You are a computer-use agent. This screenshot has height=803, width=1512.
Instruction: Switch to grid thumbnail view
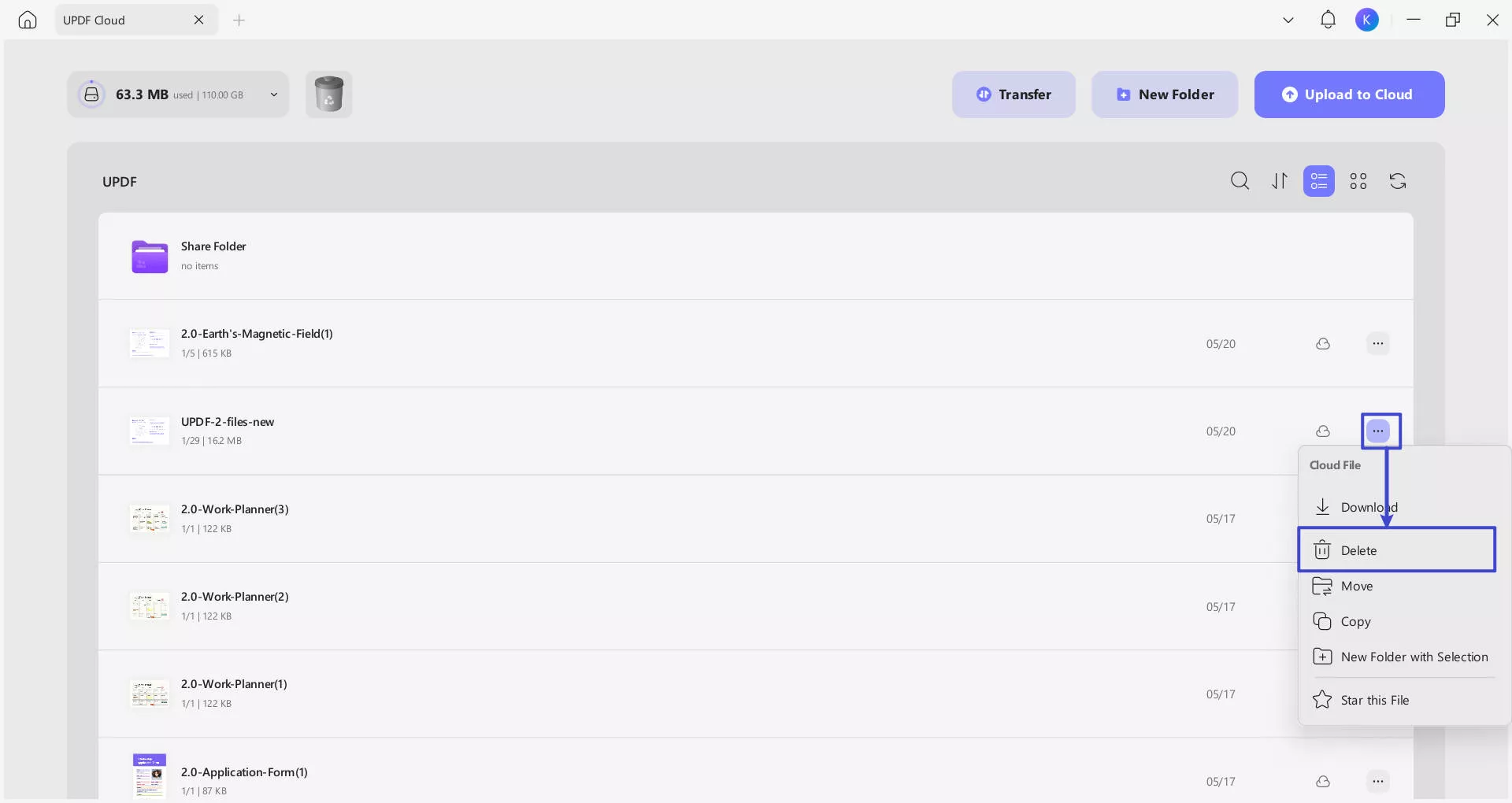click(1358, 182)
